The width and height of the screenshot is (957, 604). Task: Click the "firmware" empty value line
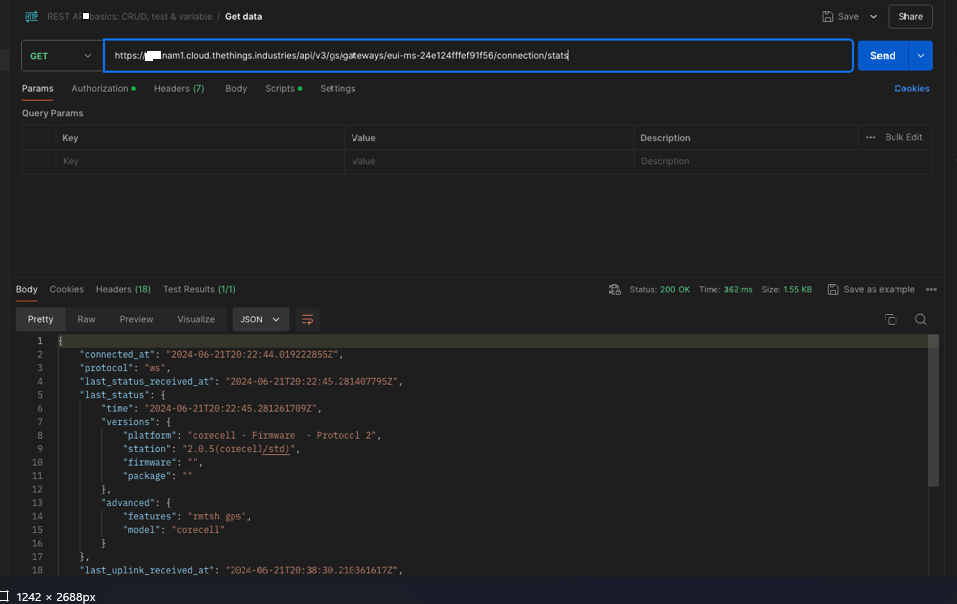[x=163, y=462]
